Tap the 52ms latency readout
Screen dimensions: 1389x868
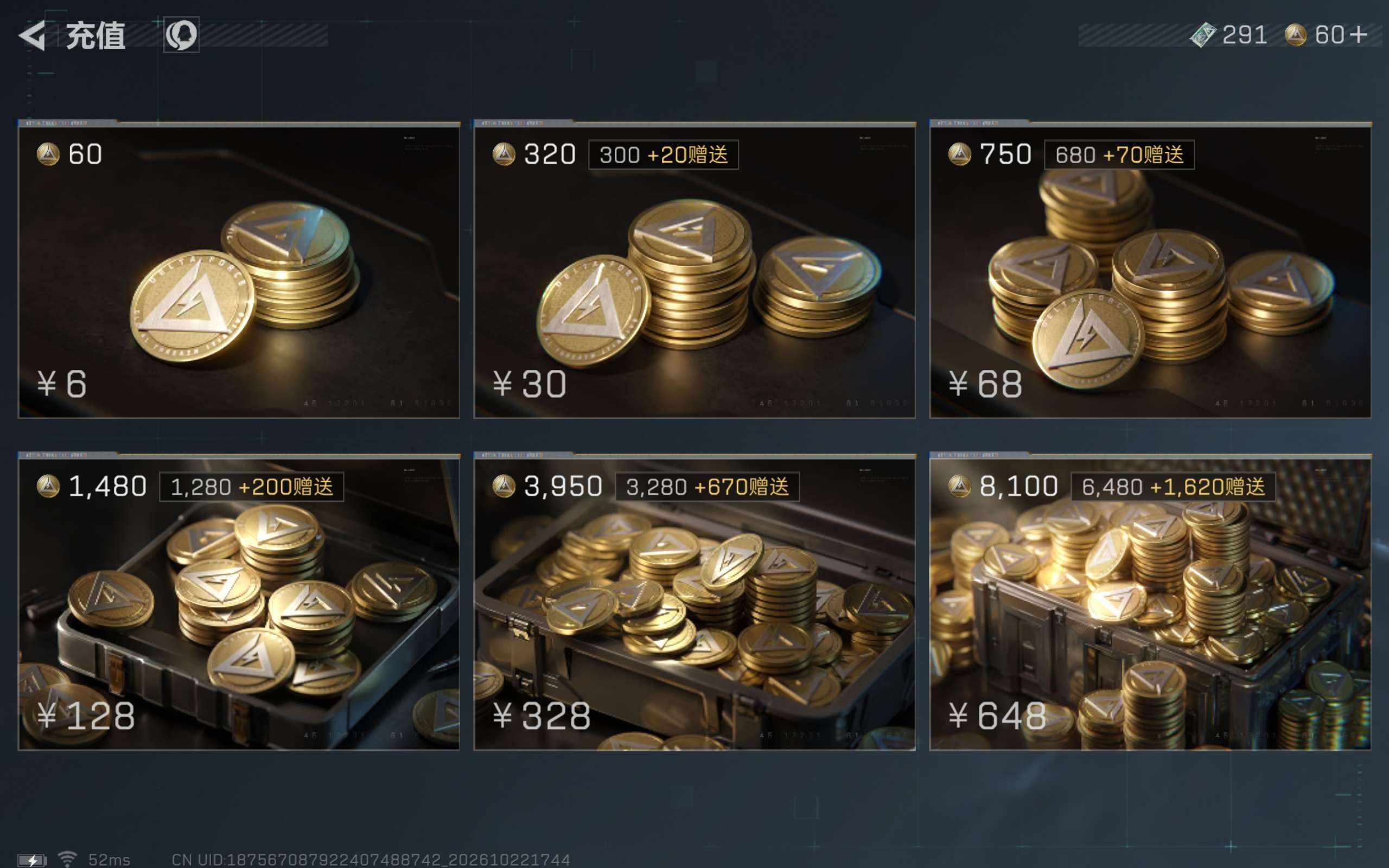(x=109, y=859)
